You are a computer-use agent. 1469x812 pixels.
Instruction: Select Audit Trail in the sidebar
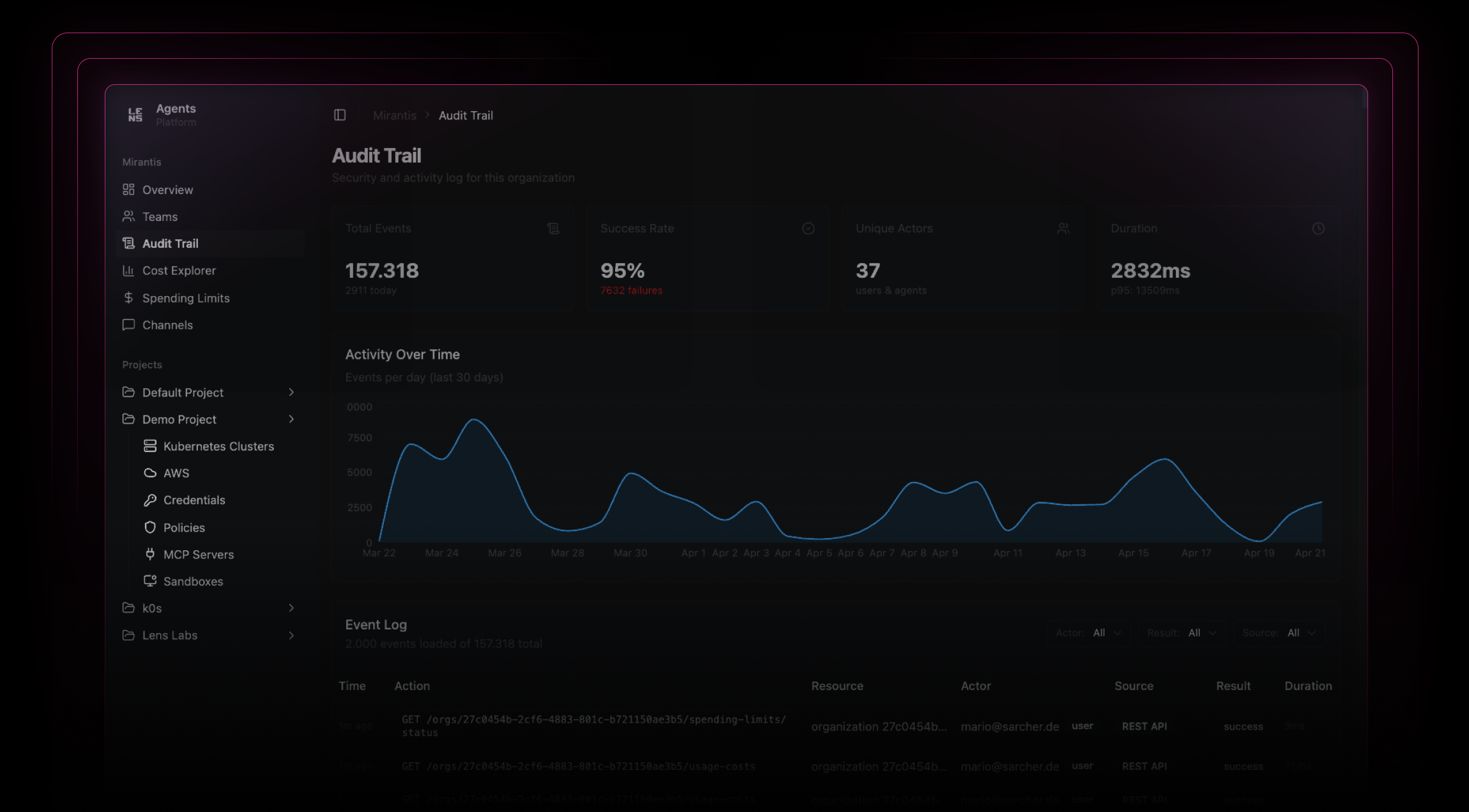pos(211,243)
